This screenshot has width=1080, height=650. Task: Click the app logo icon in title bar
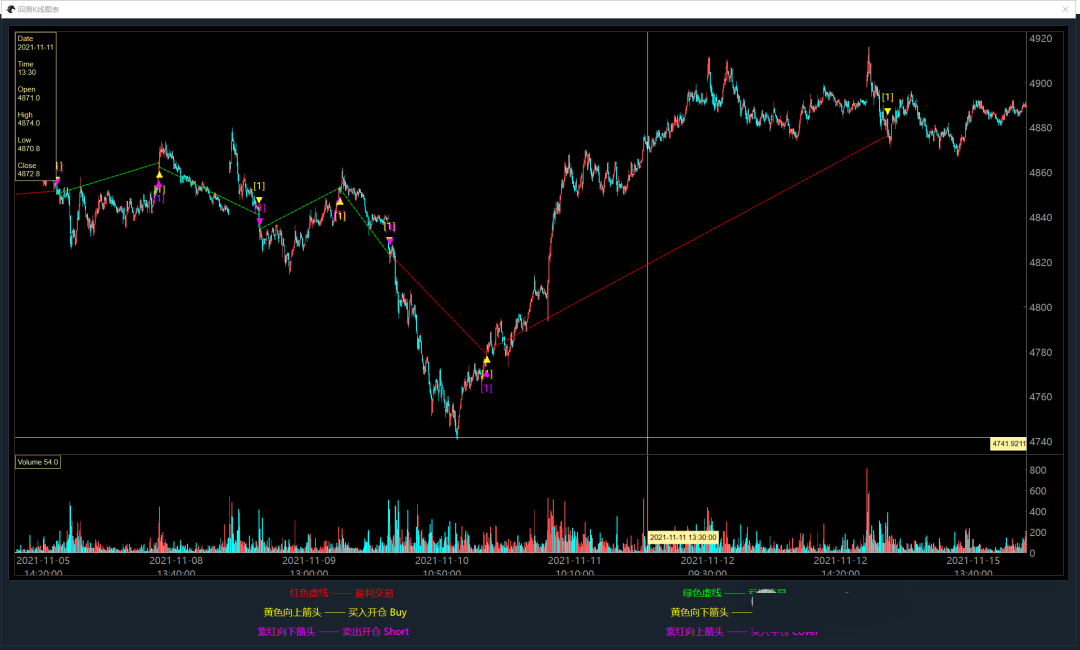pos(11,9)
